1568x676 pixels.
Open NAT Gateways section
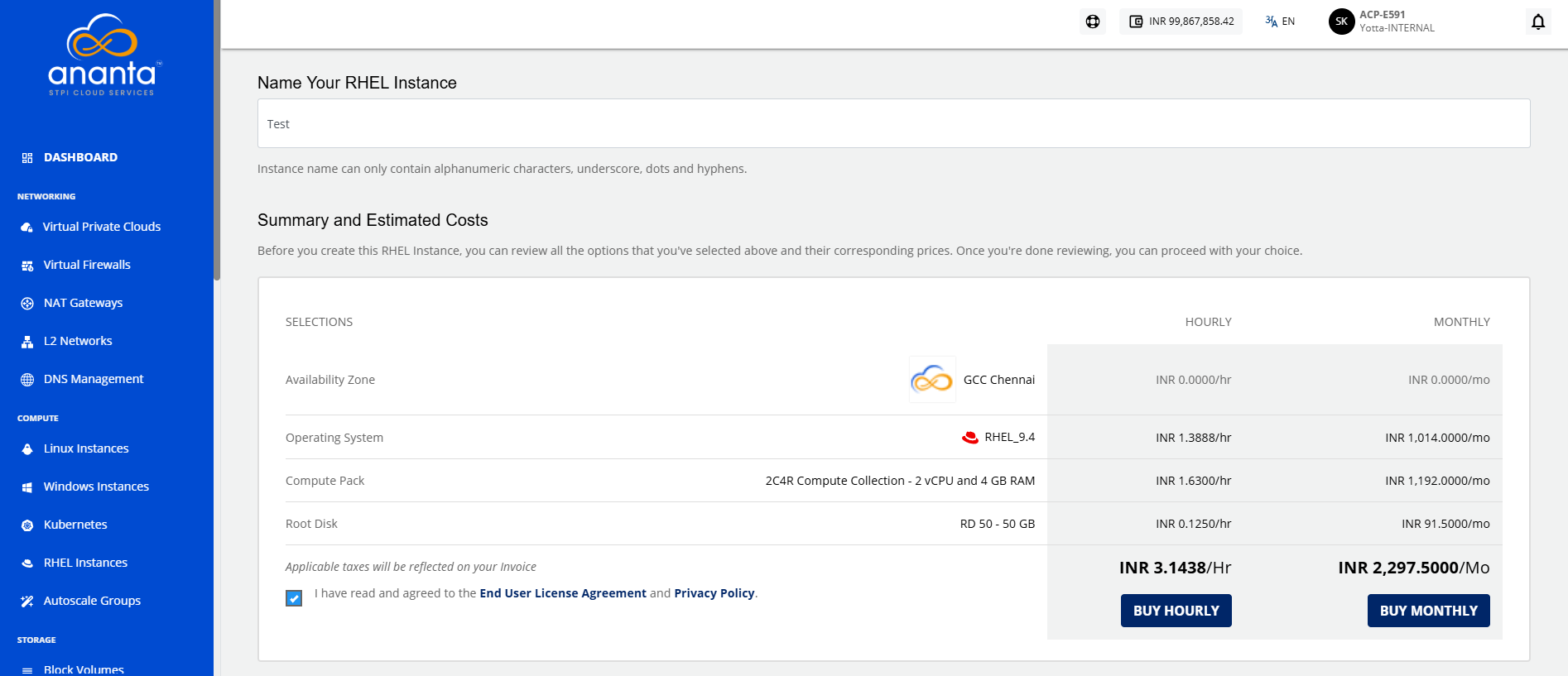(x=83, y=303)
